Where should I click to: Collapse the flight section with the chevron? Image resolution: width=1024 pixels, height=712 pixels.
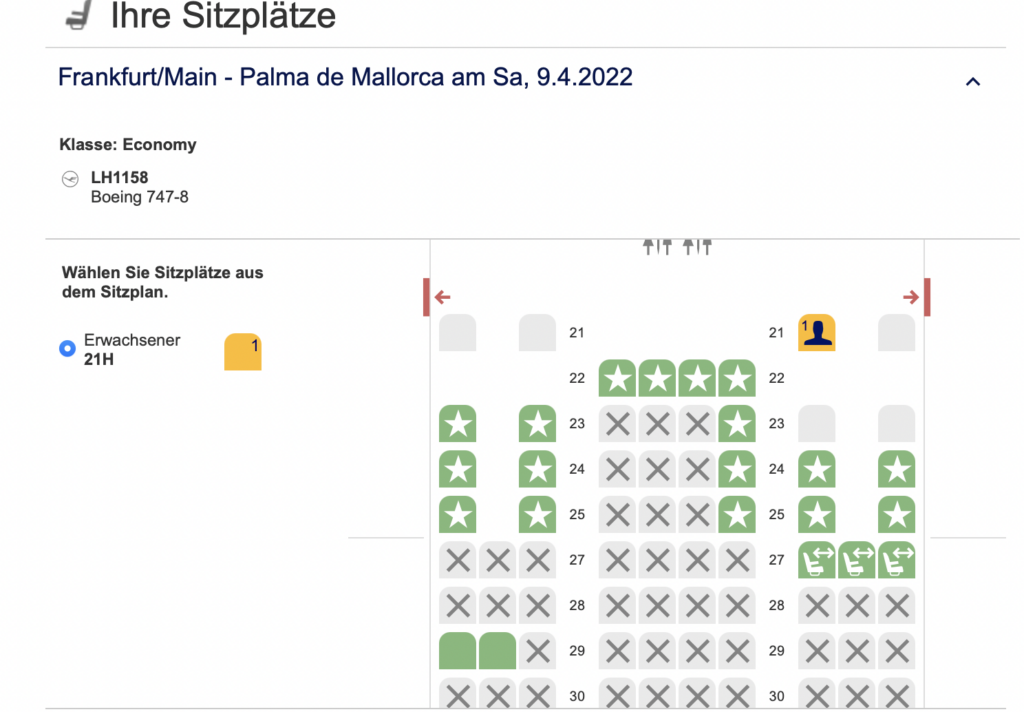[972, 82]
